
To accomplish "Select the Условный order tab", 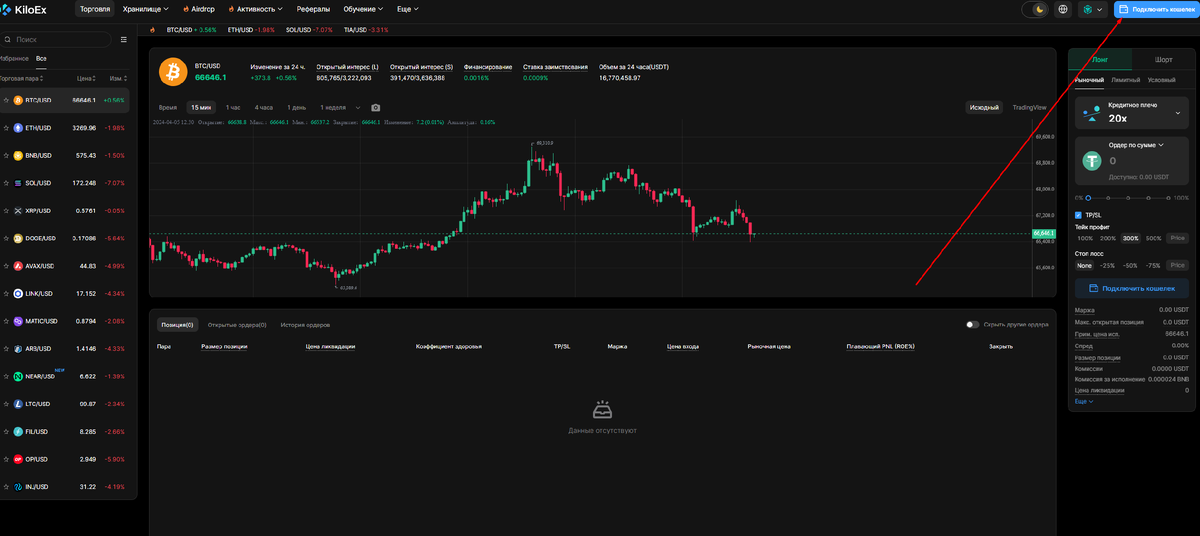I will click(1162, 80).
